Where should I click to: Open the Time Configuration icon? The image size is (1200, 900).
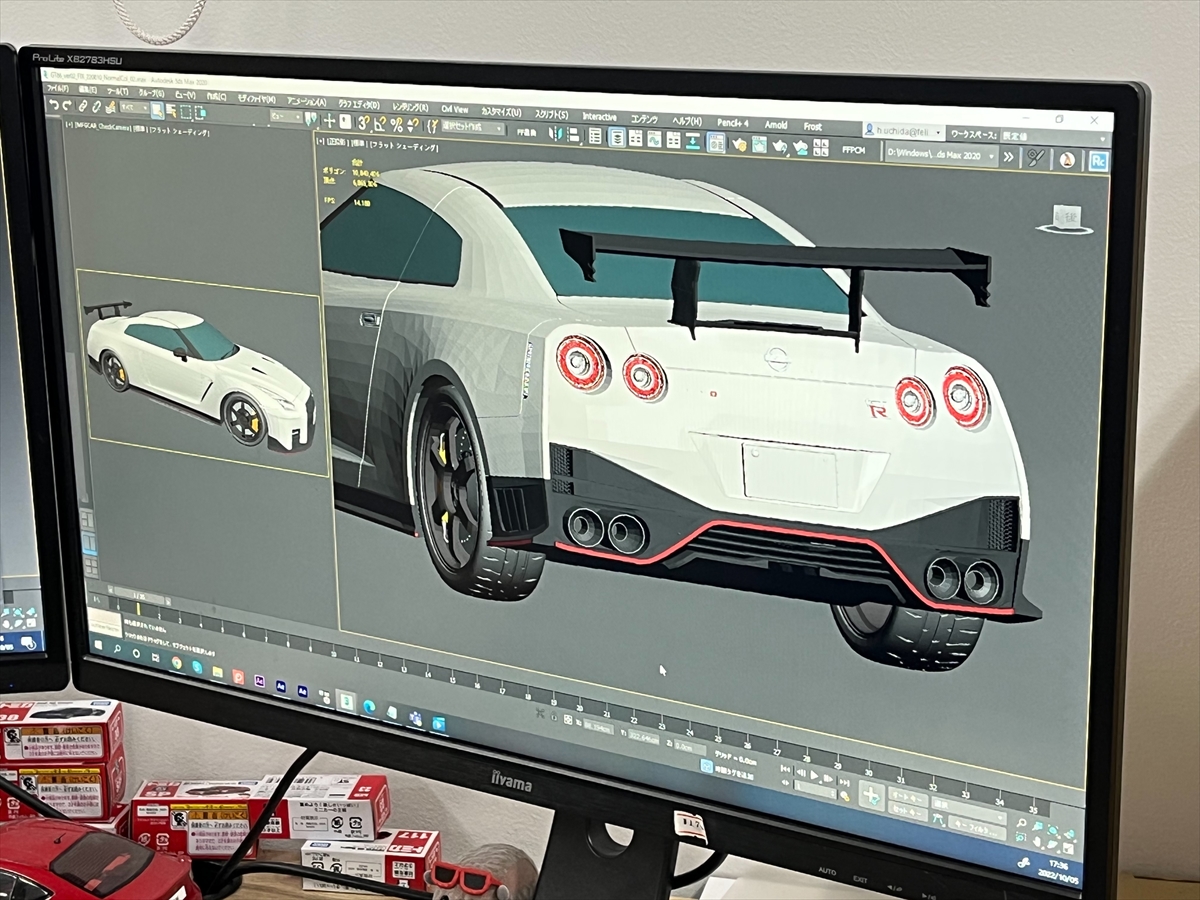pyautogui.click(x=845, y=795)
